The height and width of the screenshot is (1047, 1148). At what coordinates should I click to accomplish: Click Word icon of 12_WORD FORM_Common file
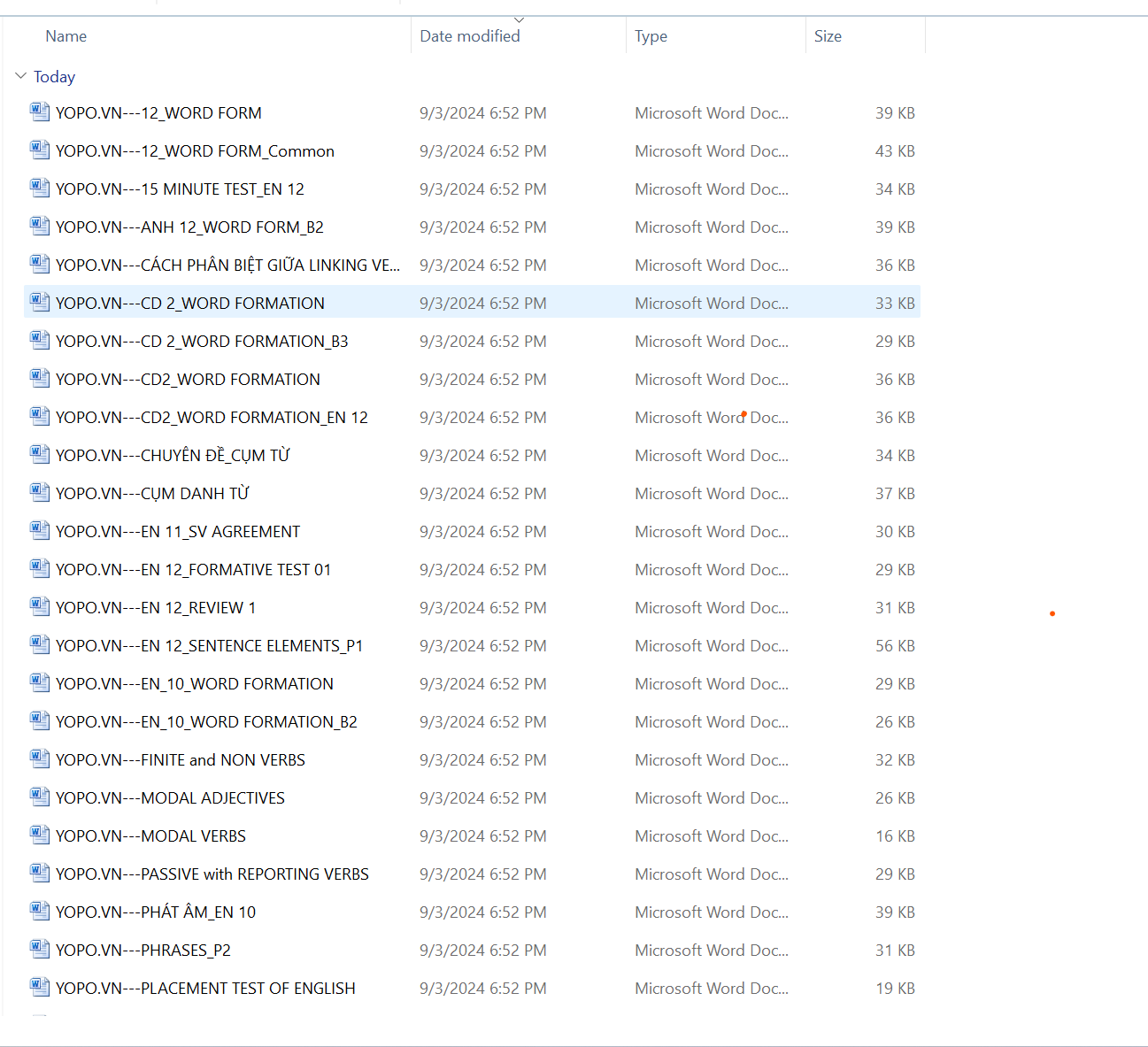(x=40, y=150)
